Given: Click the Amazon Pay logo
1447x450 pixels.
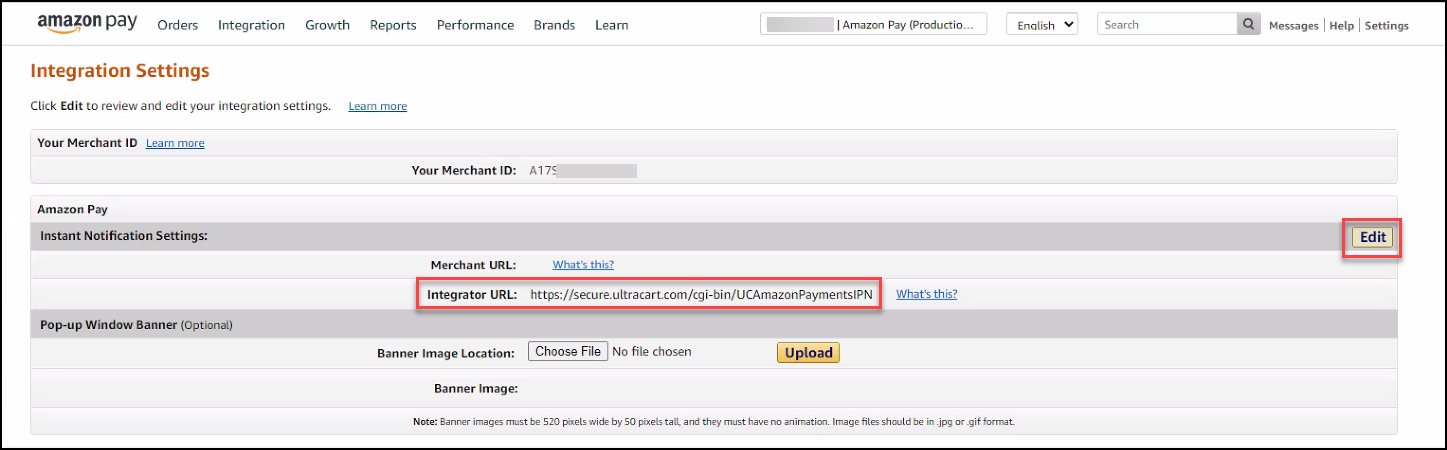Looking at the screenshot, I should [x=87, y=24].
